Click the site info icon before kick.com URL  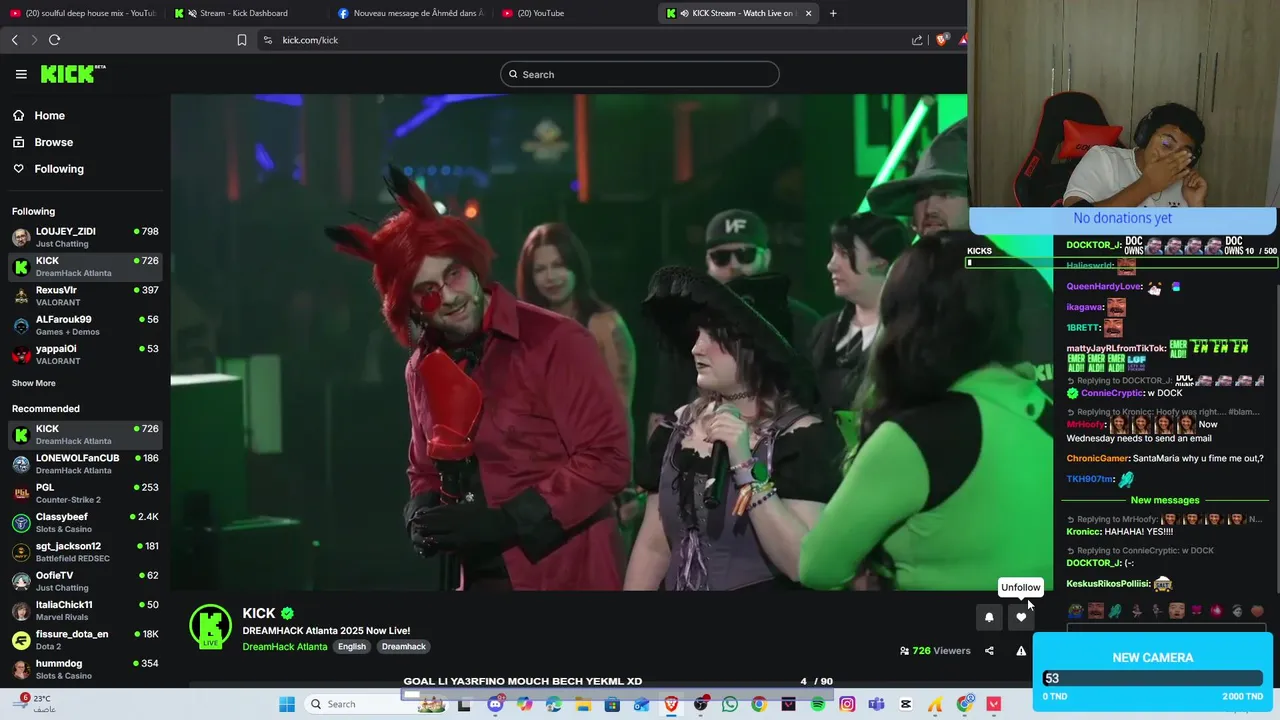[267, 40]
